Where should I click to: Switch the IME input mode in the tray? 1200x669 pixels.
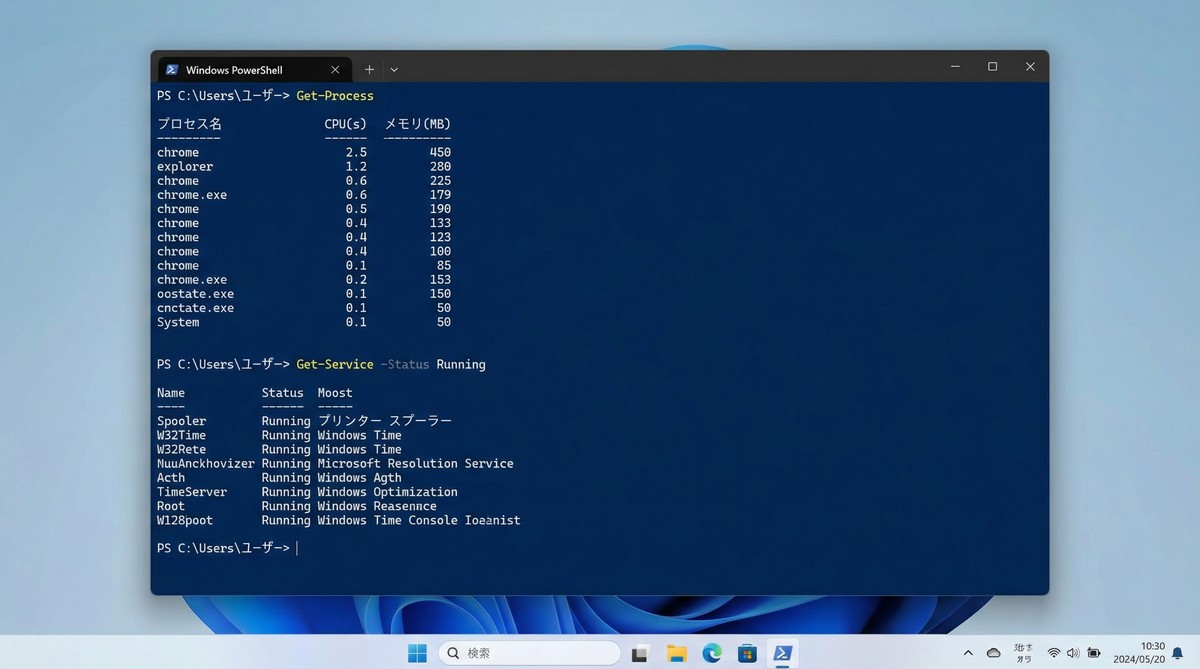click(x=1022, y=653)
